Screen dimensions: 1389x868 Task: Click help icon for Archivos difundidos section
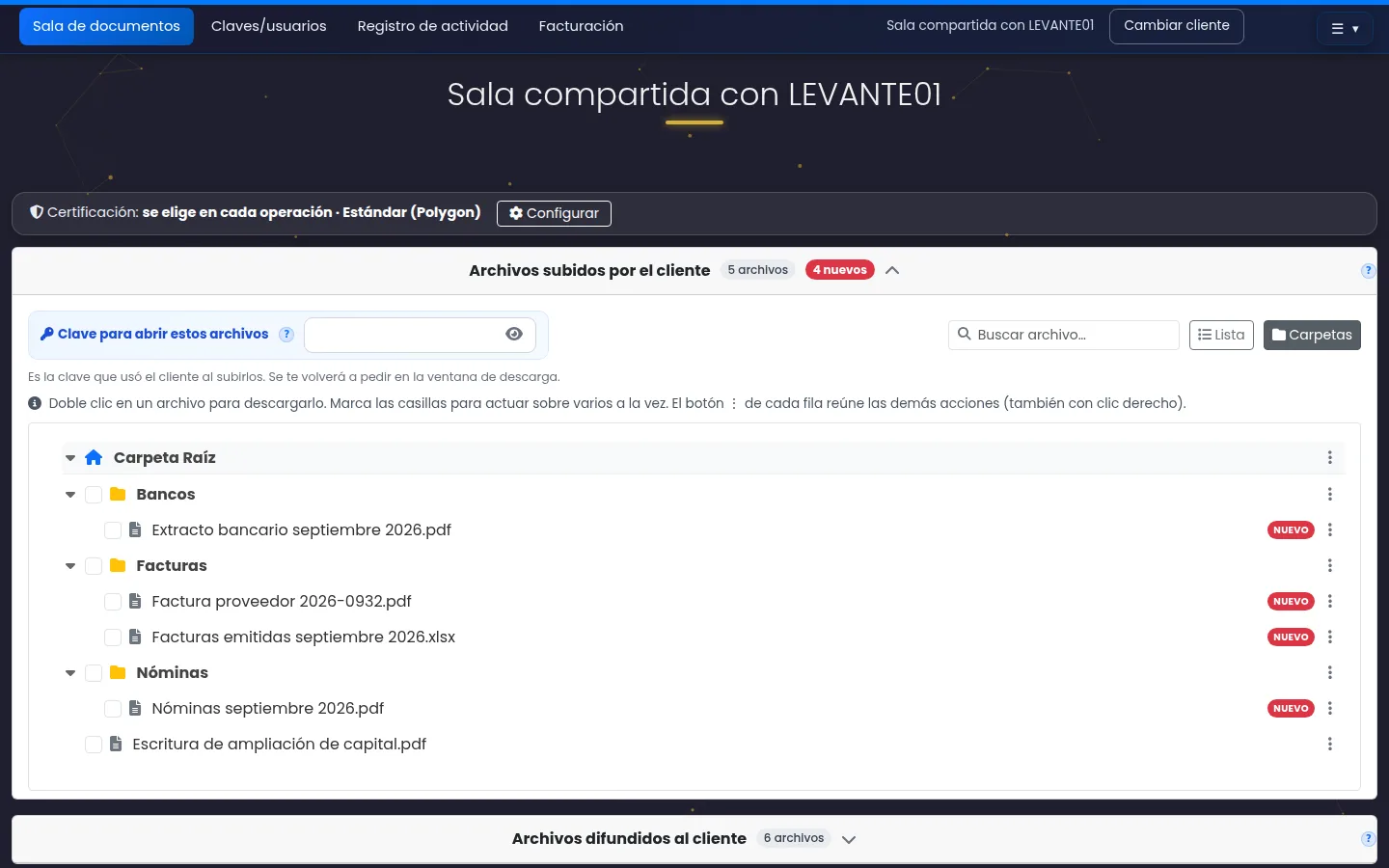pos(1368,839)
